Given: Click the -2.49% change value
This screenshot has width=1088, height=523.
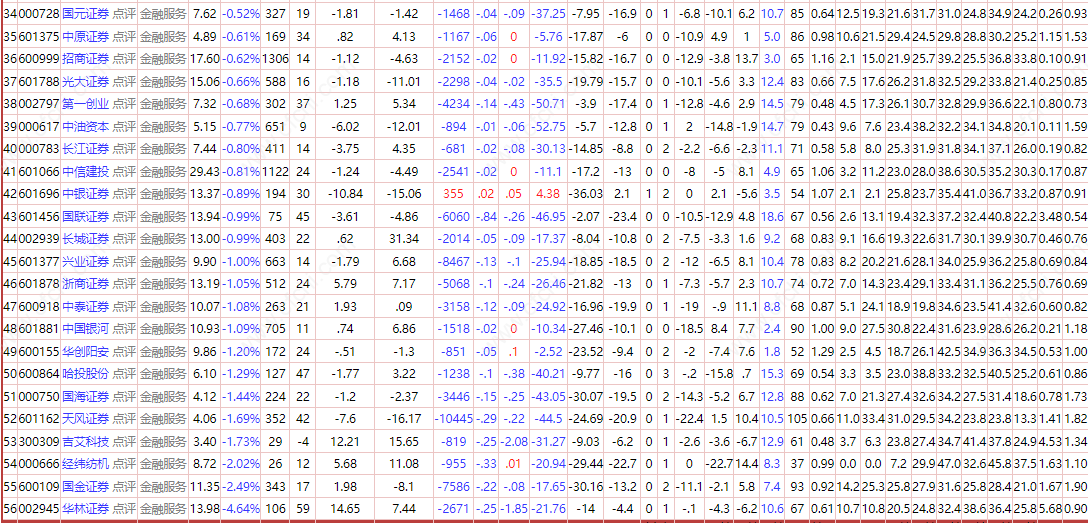Looking at the screenshot, I should click(x=241, y=486).
